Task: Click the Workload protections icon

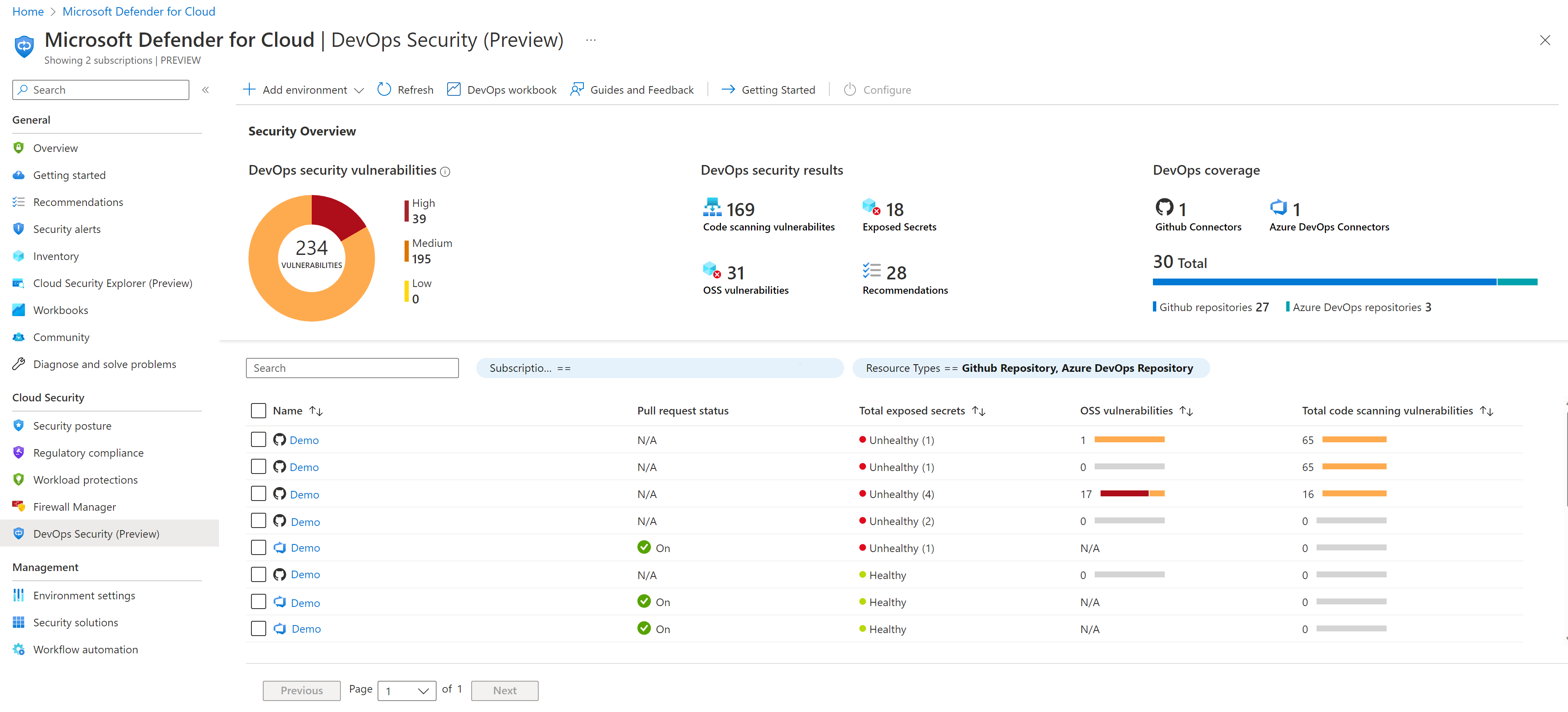Action: click(19, 480)
